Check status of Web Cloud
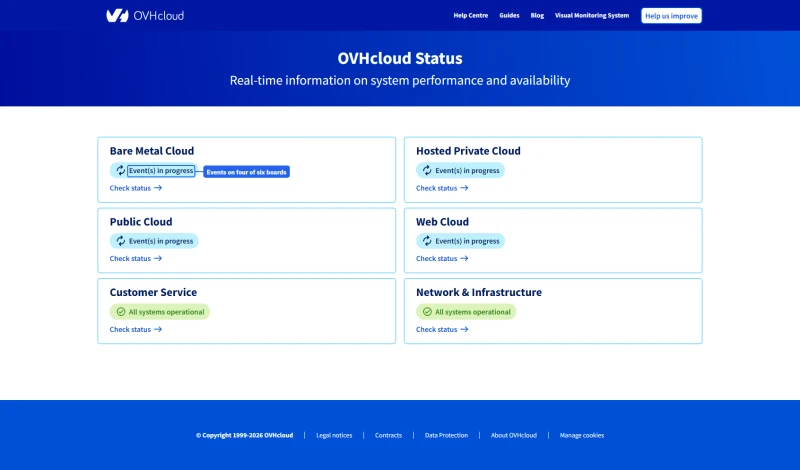800x470 pixels. coord(442,259)
